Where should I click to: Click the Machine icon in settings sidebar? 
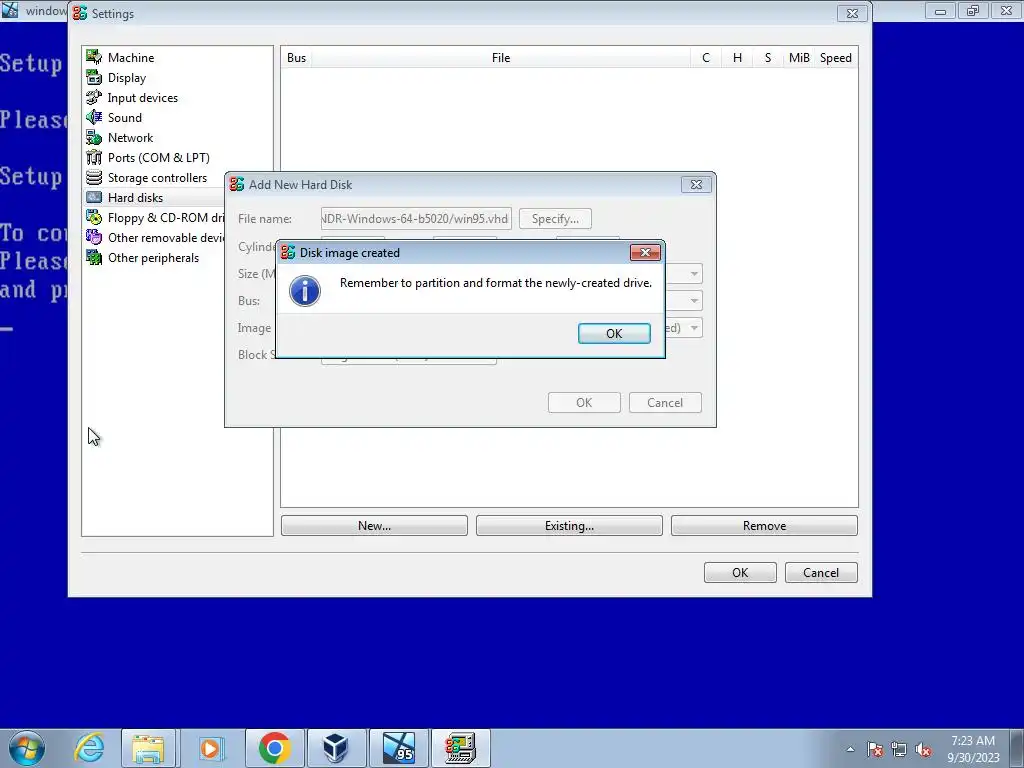click(94, 57)
